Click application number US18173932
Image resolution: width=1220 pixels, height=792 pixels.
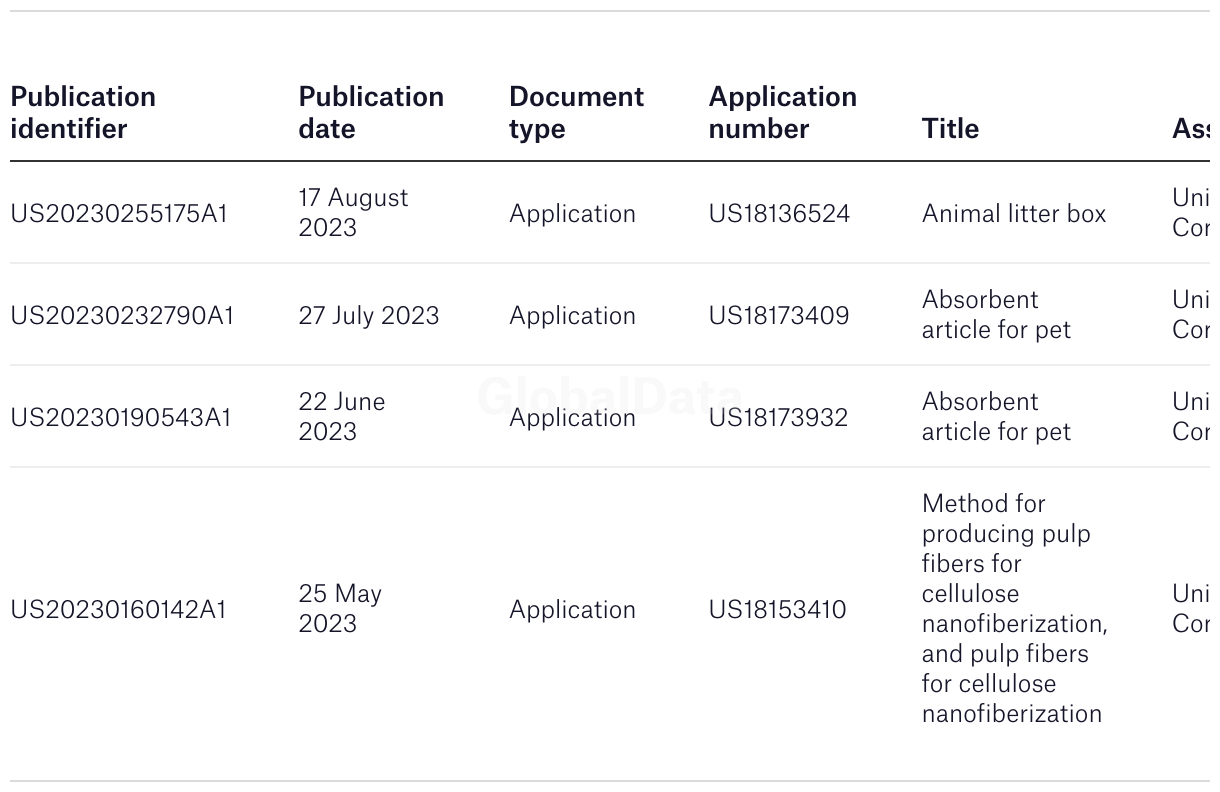click(x=778, y=418)
